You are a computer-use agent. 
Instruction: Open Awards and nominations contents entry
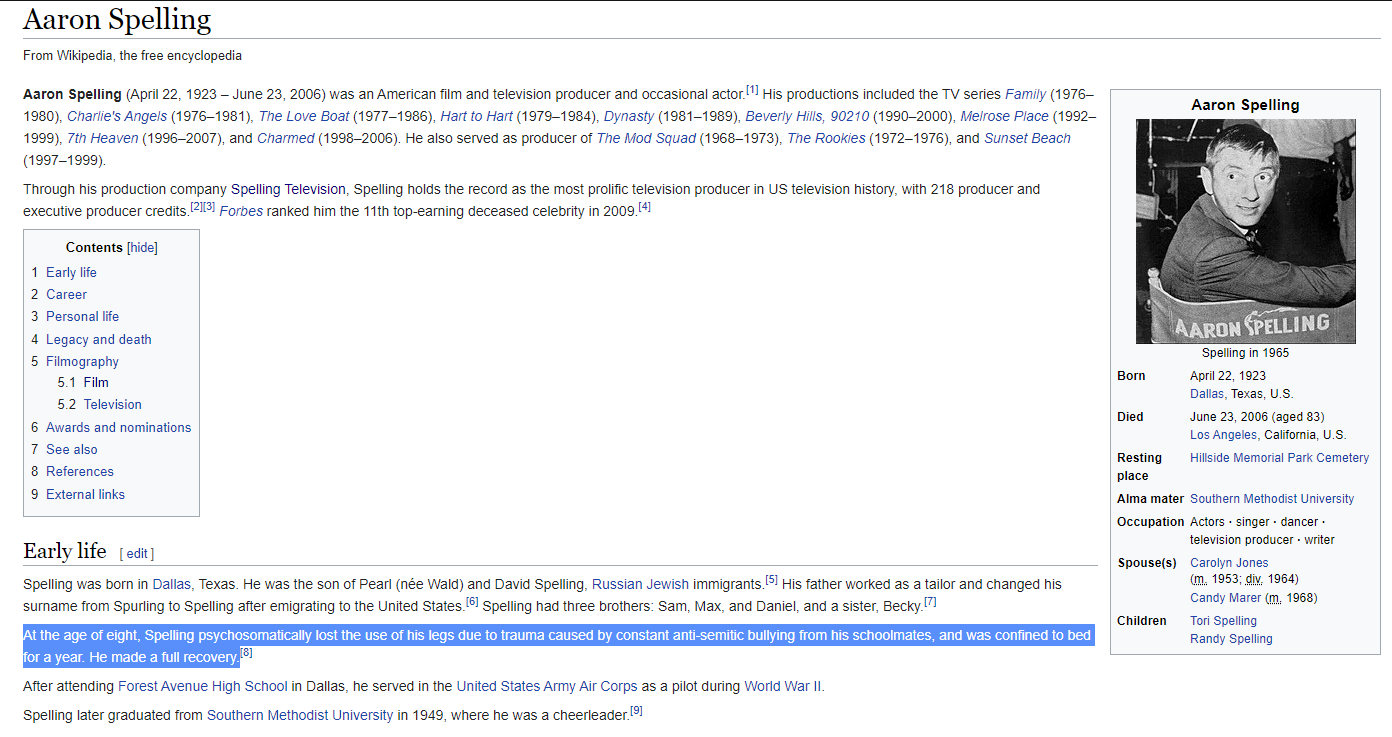tap(118, 427)
